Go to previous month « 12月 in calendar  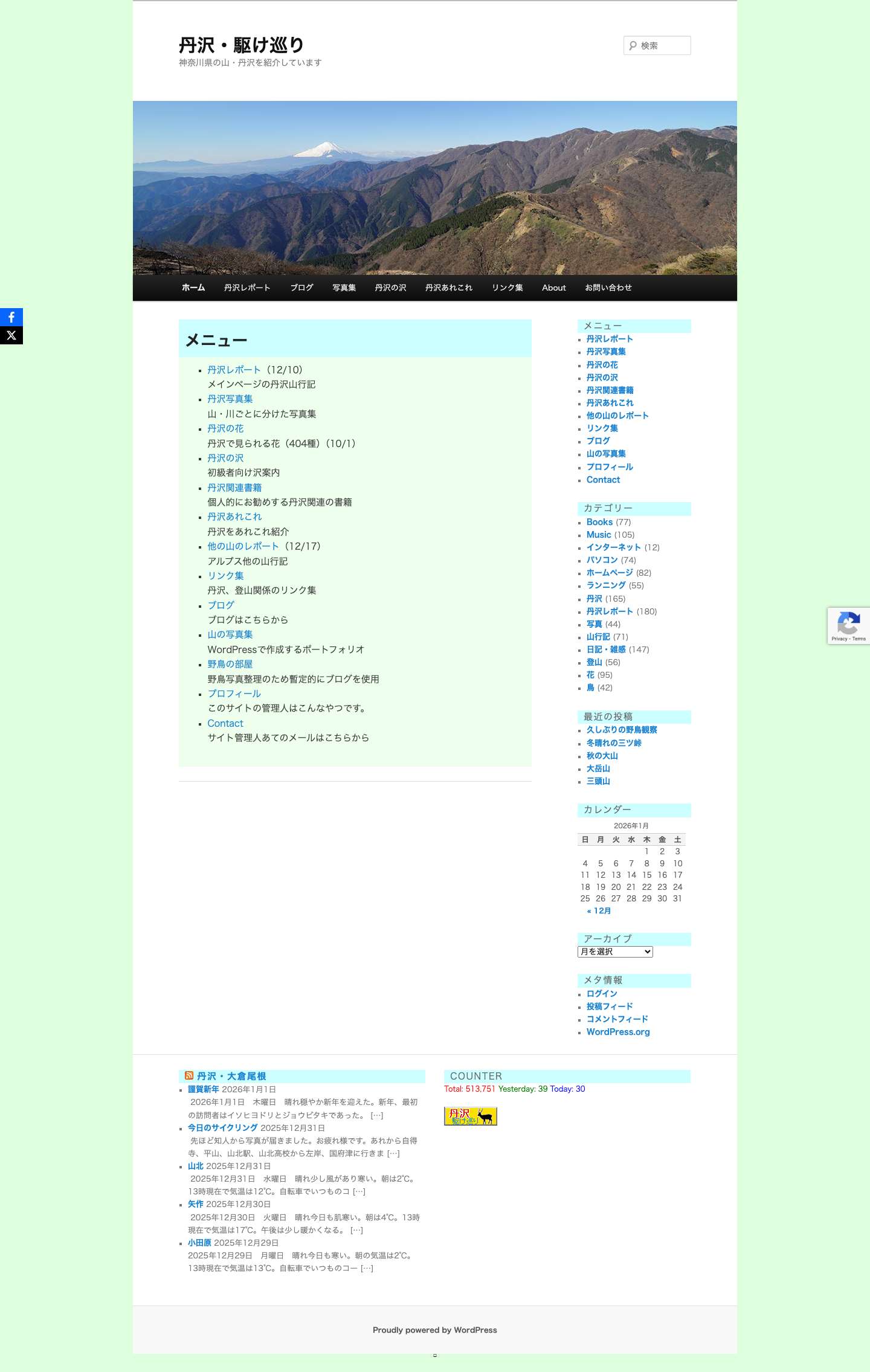pyautogui.click(x=599, y=911)
